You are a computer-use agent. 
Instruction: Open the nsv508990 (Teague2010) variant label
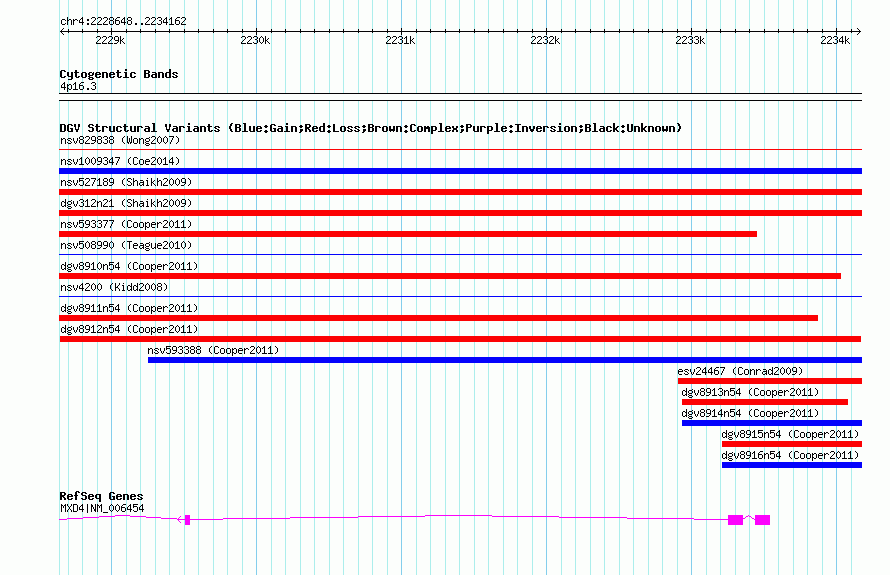(126, 245)
